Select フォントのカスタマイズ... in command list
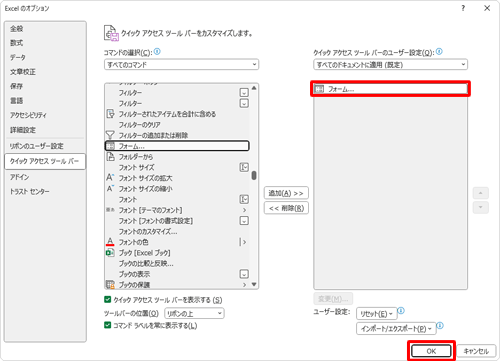This screenshot has width=500, height=361. point(177,231)
